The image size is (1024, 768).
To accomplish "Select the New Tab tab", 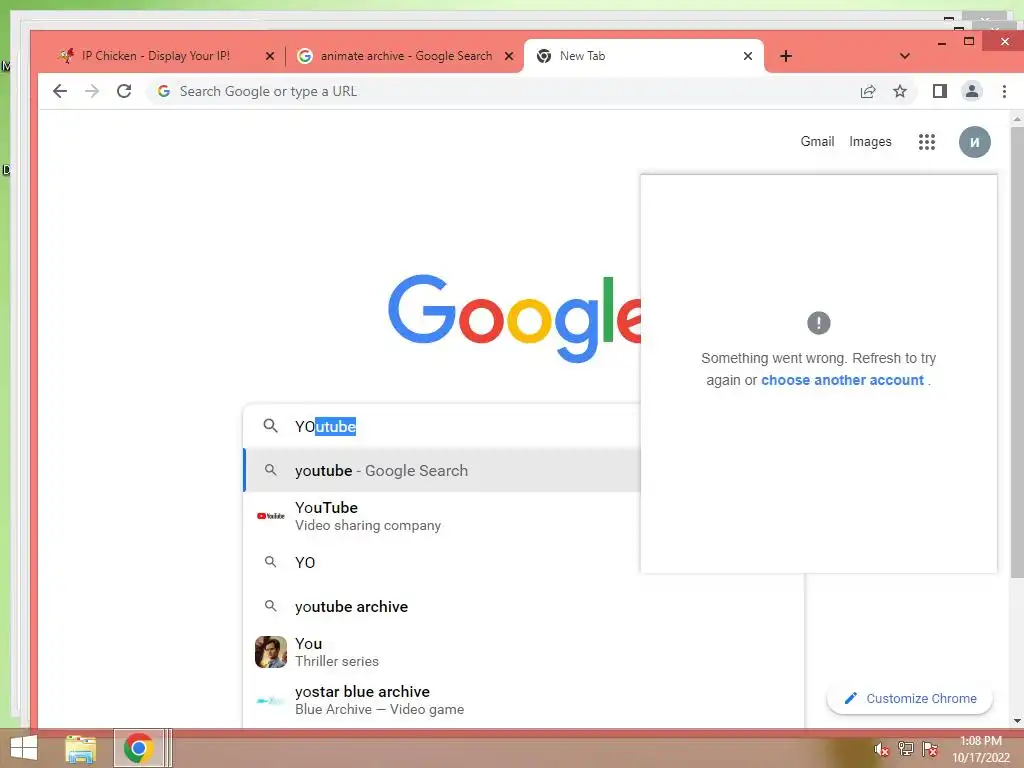I will pos(644,56).
